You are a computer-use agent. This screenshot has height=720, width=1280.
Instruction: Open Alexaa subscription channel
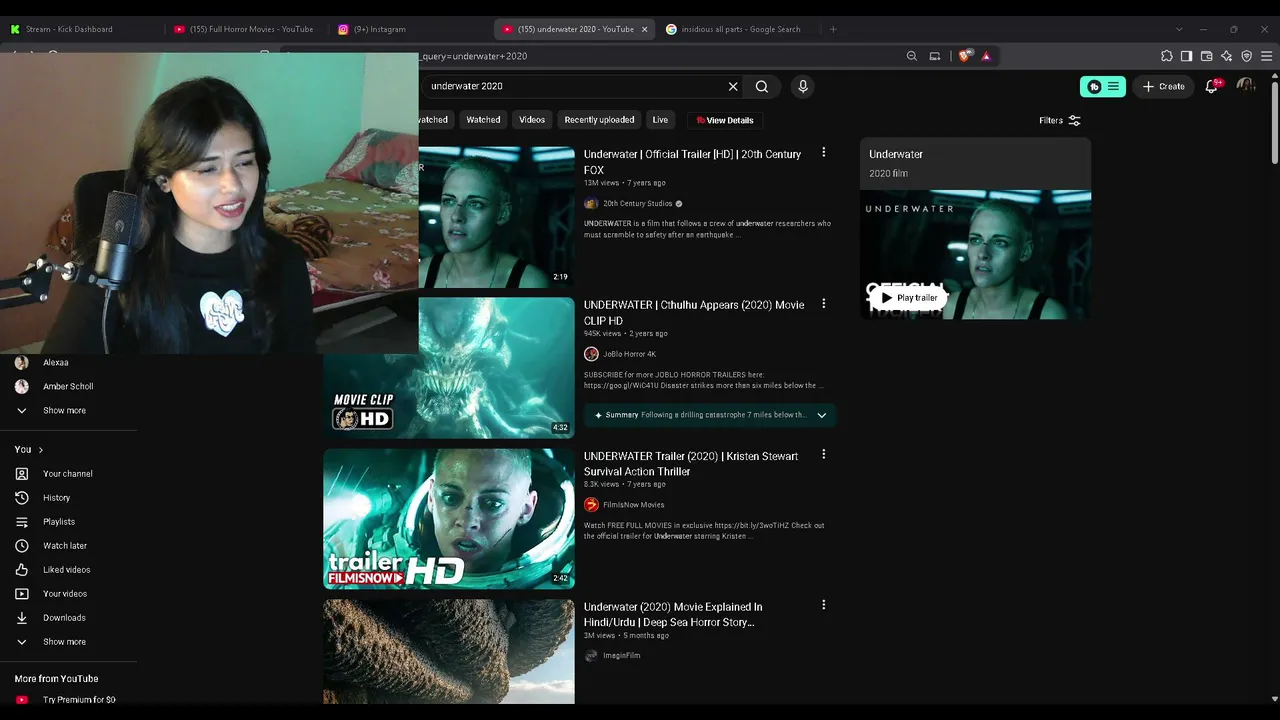coord(56,363)
